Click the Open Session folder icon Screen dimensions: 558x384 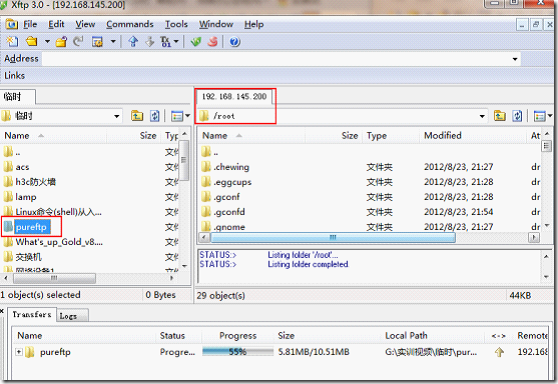click(x=32, y=42)
